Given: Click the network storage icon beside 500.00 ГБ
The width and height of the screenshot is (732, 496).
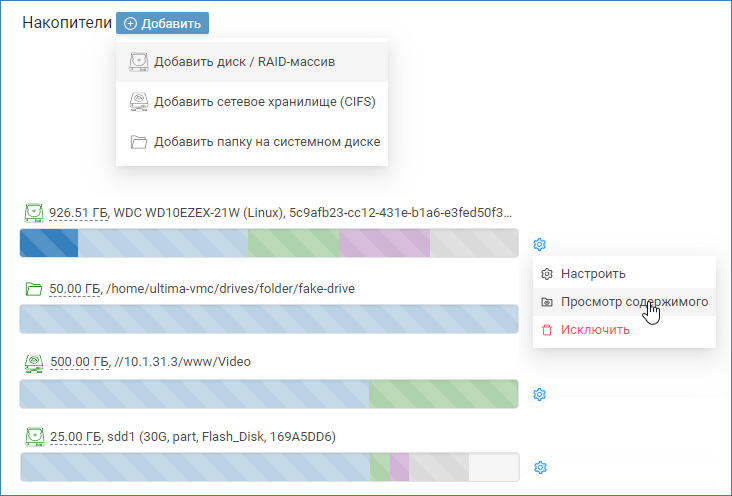Looking at the screenshot, I should (34, 361).
